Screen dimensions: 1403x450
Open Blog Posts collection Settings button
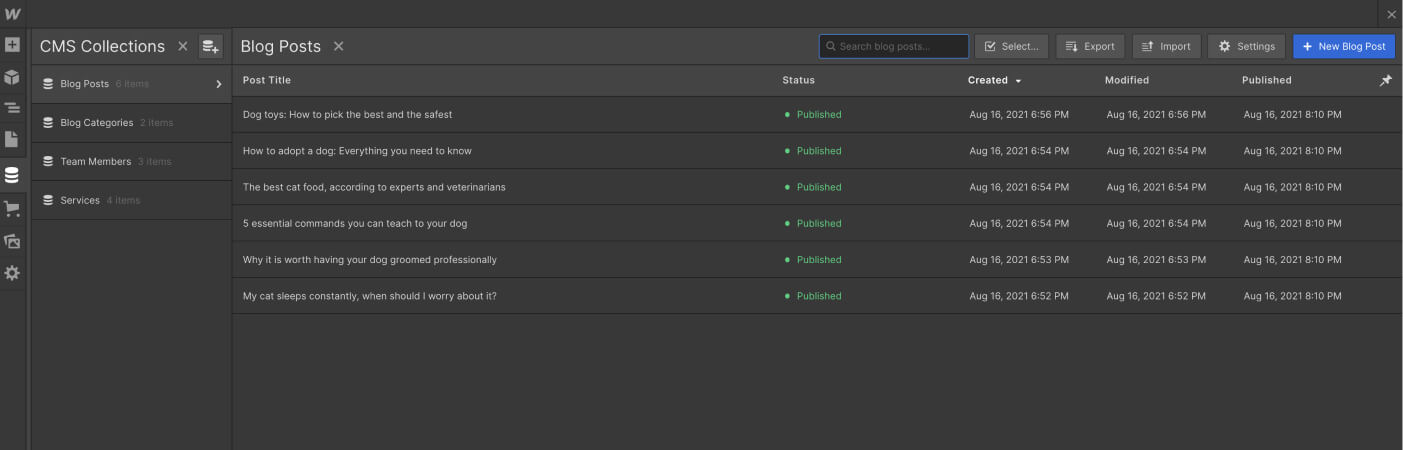point(1246,46)
